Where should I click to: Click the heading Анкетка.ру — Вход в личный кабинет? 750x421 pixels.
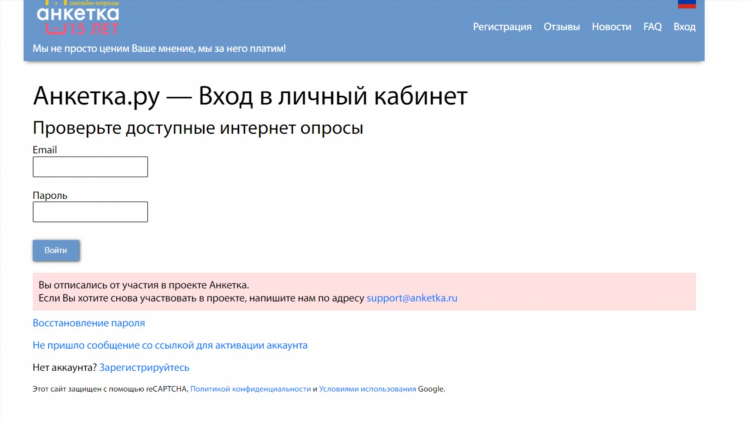(250, 96)
